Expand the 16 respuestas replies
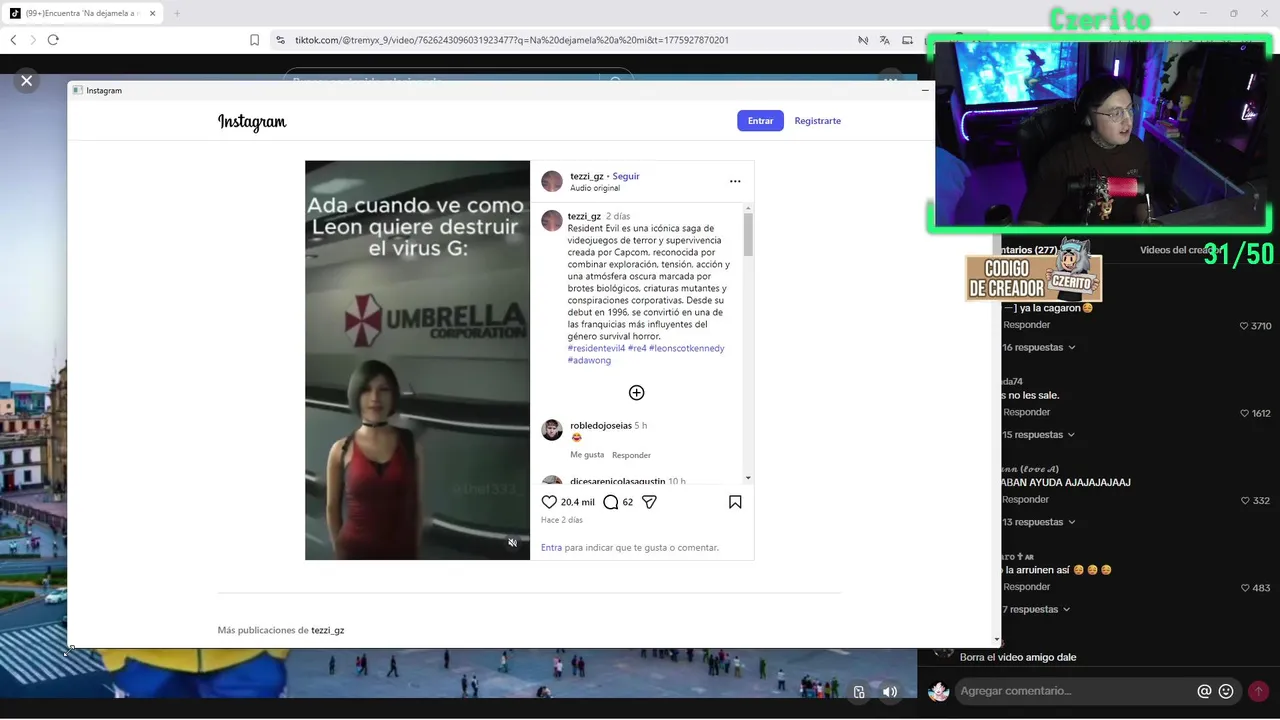Screen dimensions: 1280x720 1040,347
